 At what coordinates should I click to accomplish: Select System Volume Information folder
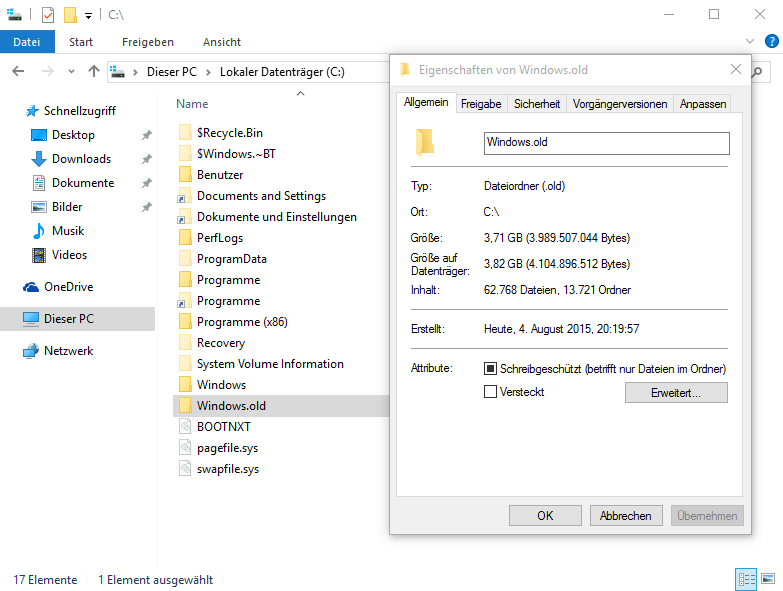click(270, 364)
